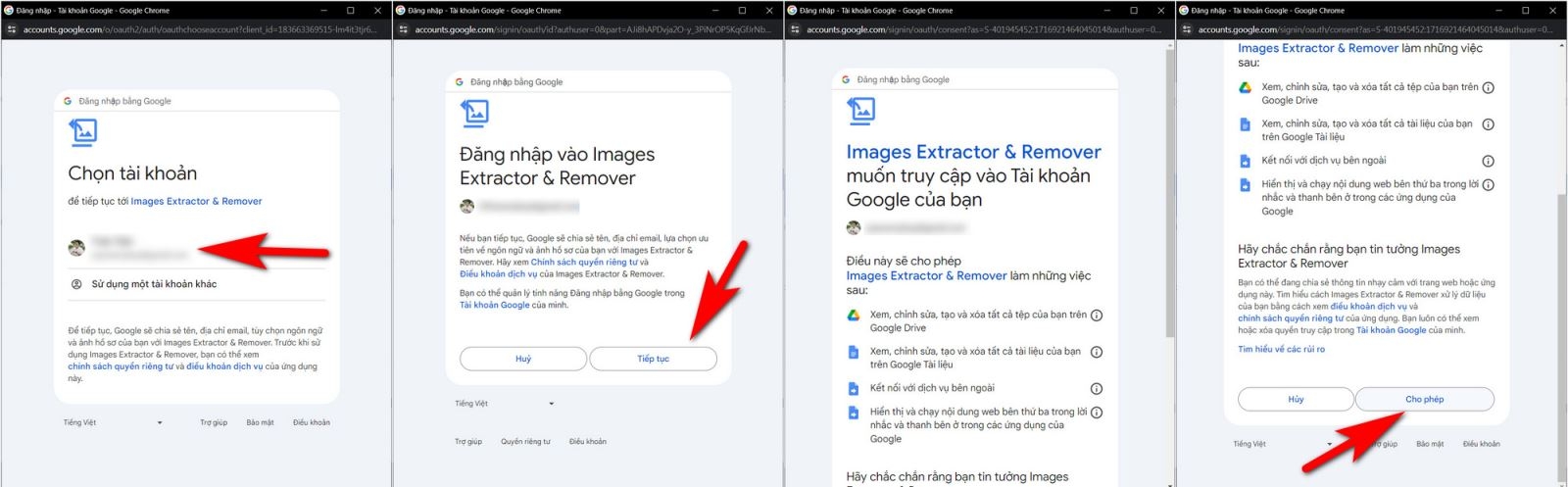The width and height of the screenshot is (1568, 487).
Task: Open the Tiếng Việt language dropdown below the Huỷ and Tiếp tục buttons
Action: tap(505, 404)
